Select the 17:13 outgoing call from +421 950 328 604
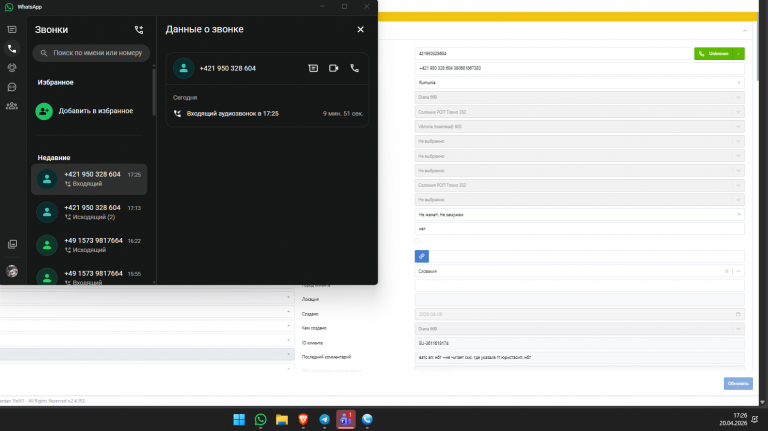The width and height of the screenshot is (768, 431). [x=89, y=212]
